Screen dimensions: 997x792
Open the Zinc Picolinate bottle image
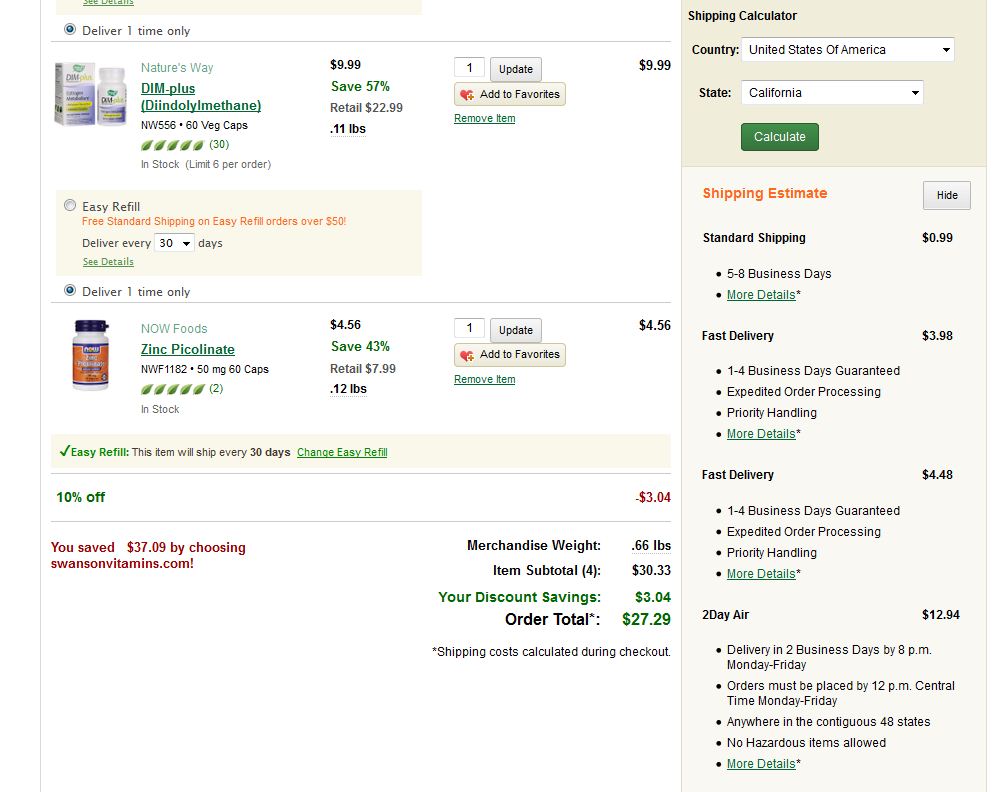coord(91,355)
